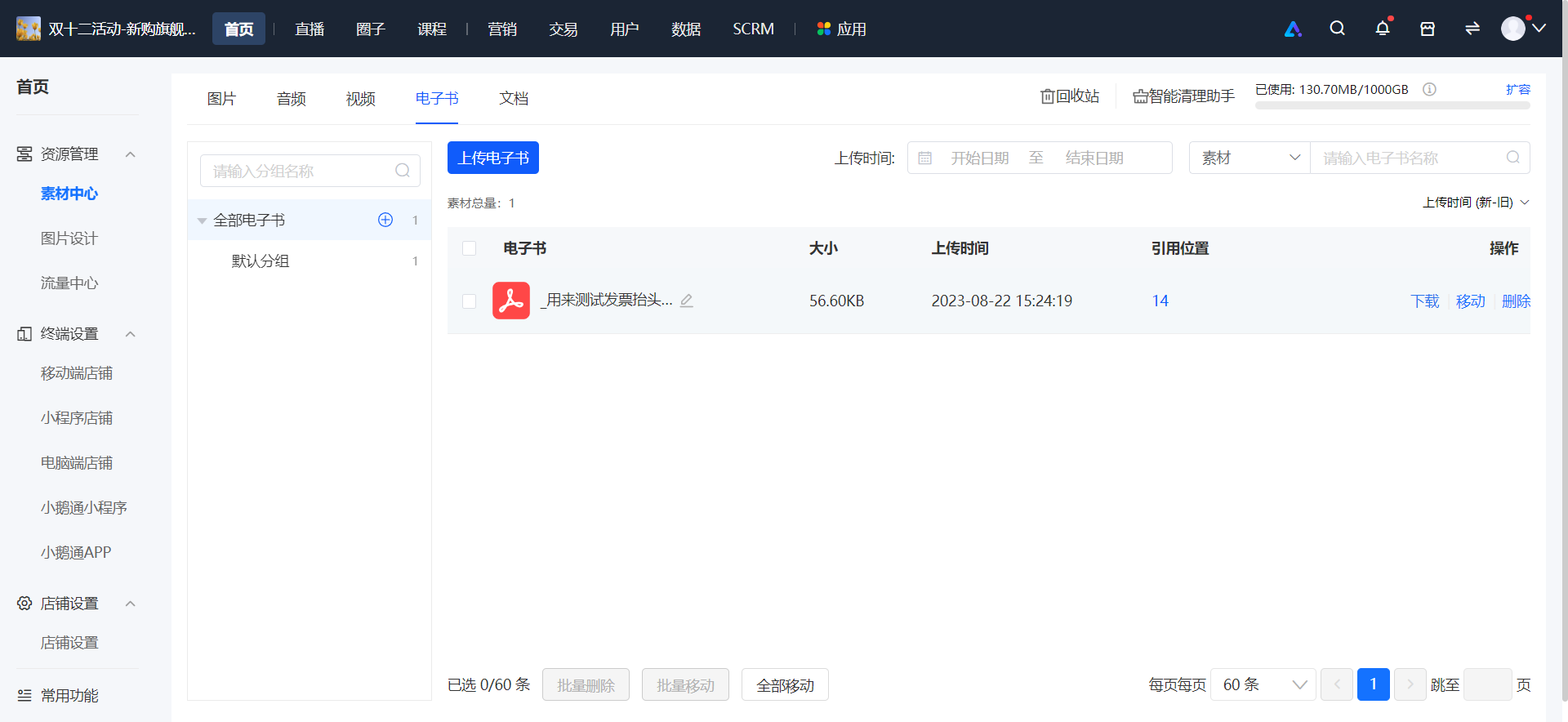Click the 批量移动 button
The height and width of the screenshot is (722, 1568).
685,684
